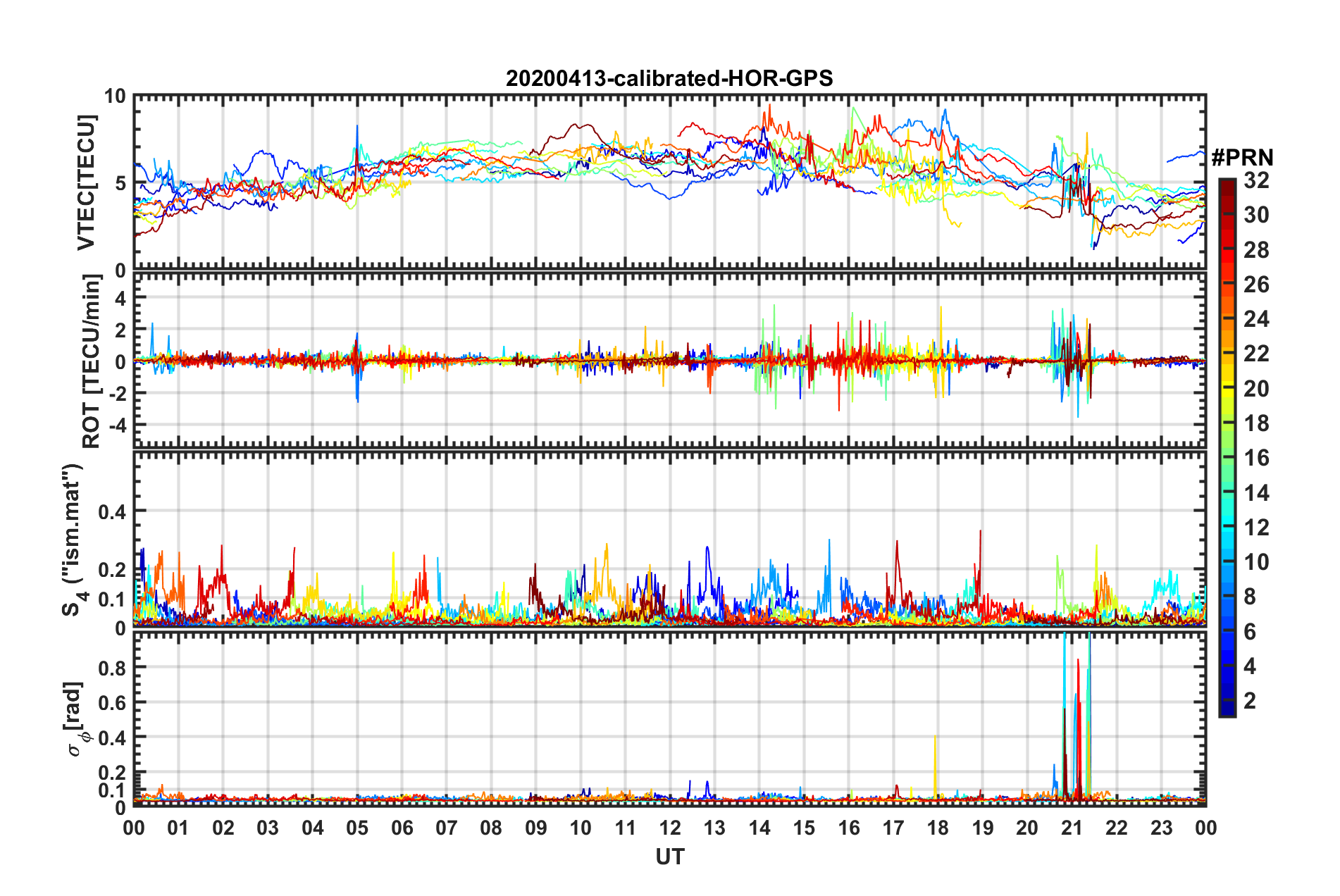1340x896 pixels.
Task: Click the orange colorbar region near PRN 24
Action: coord(1227,321)
